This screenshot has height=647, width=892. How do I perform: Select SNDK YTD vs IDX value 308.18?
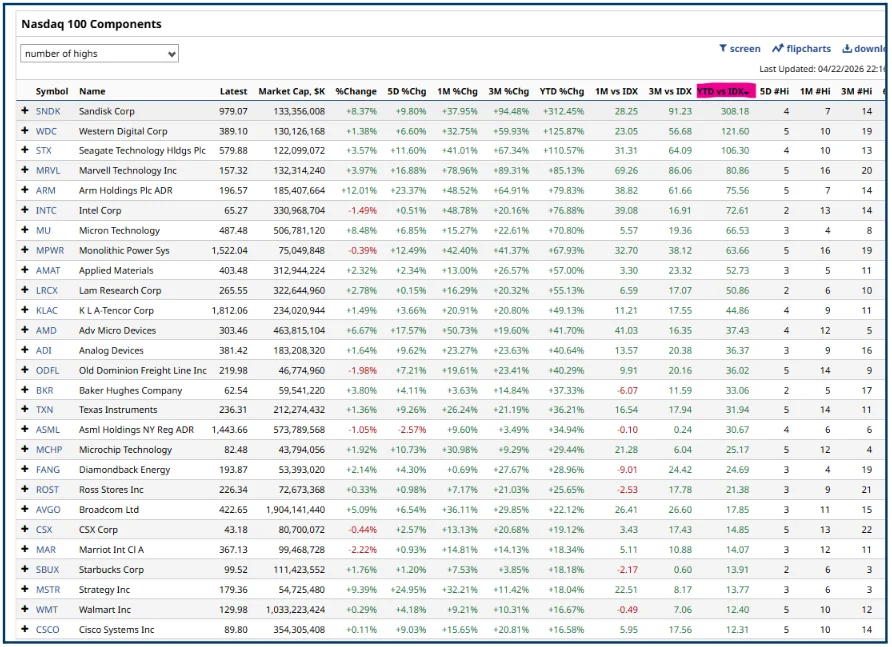[735, 111]
